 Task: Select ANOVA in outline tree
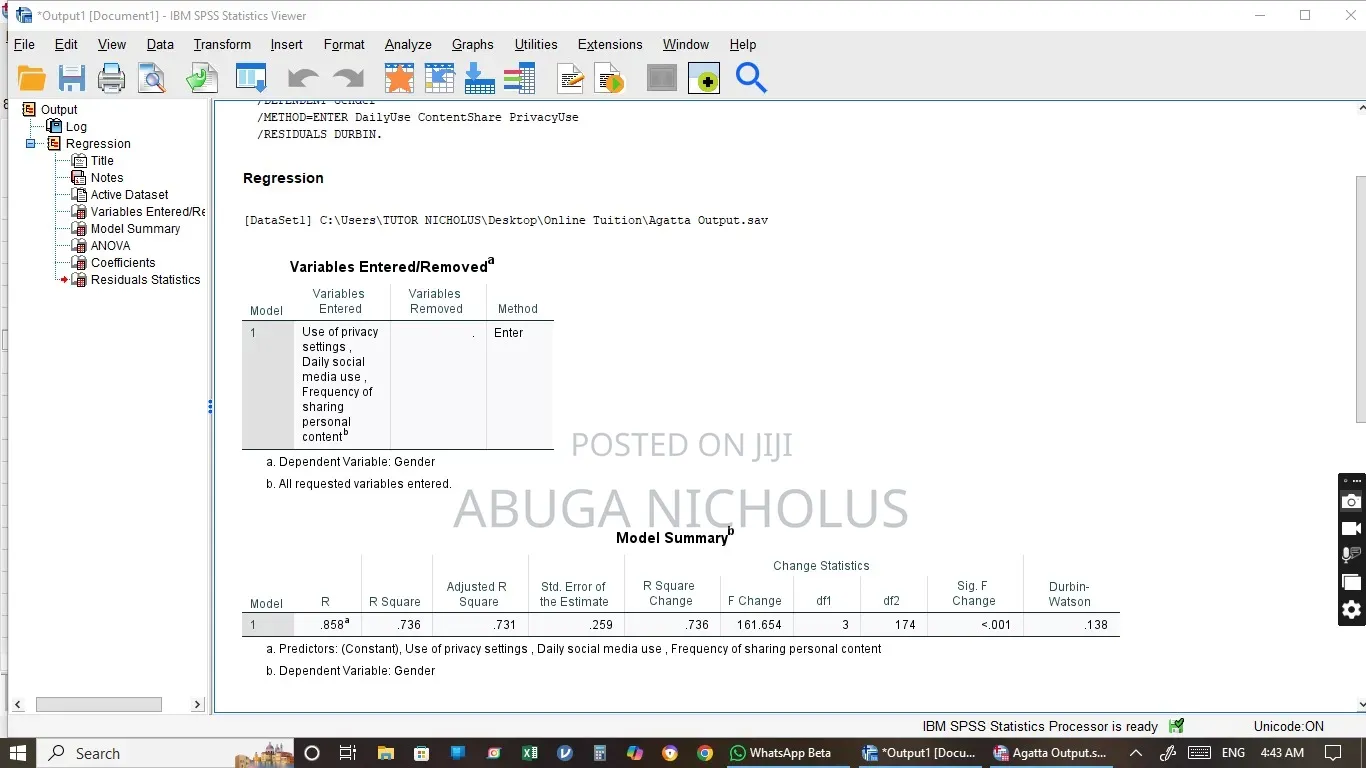tap(110, 246)
